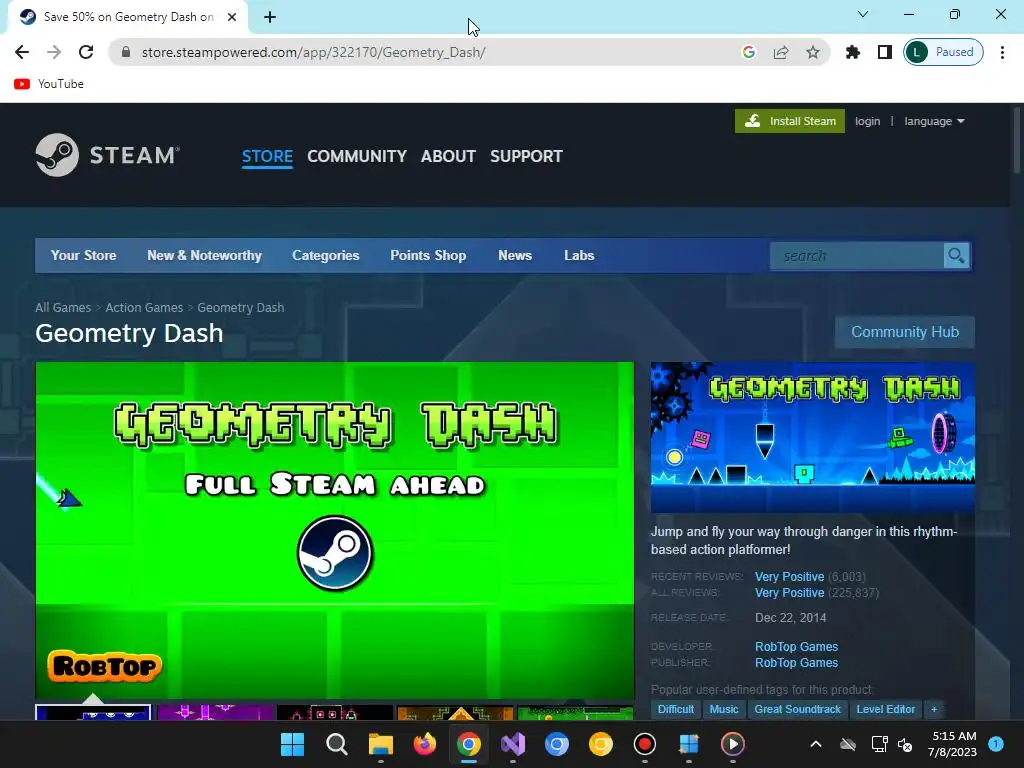Open RobTop Games publisher link
The width and height of the screenshot is (1024, 768).
[796, 663]
